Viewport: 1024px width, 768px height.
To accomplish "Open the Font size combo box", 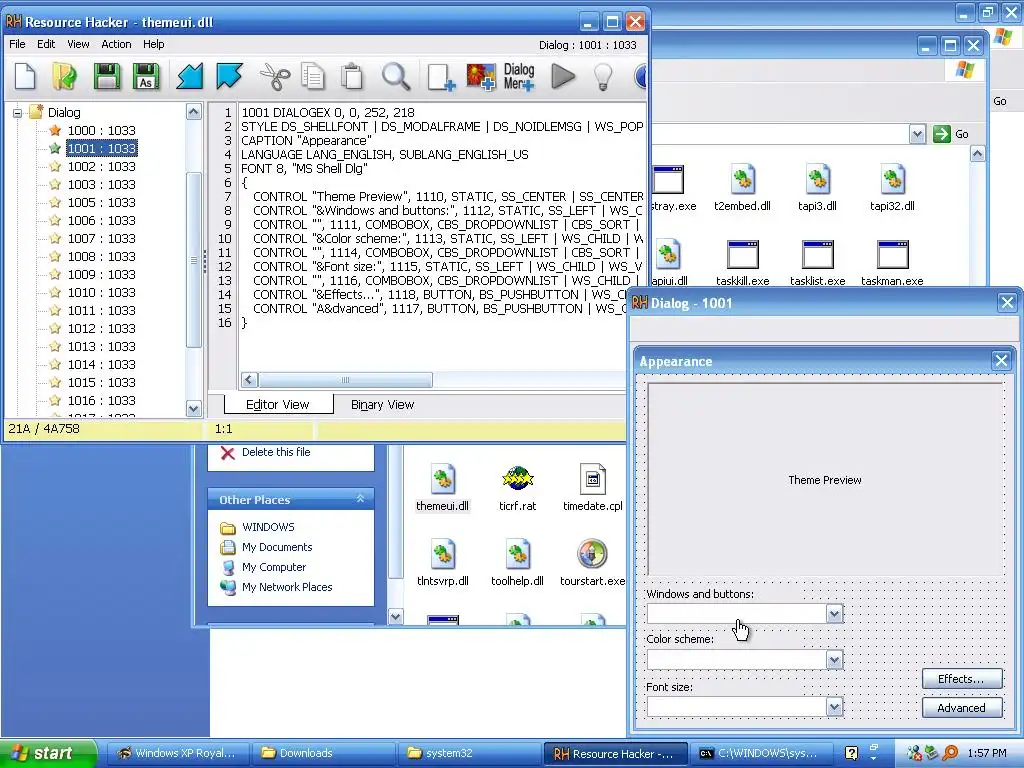I will pyautogui.click(x=834, y=707).
